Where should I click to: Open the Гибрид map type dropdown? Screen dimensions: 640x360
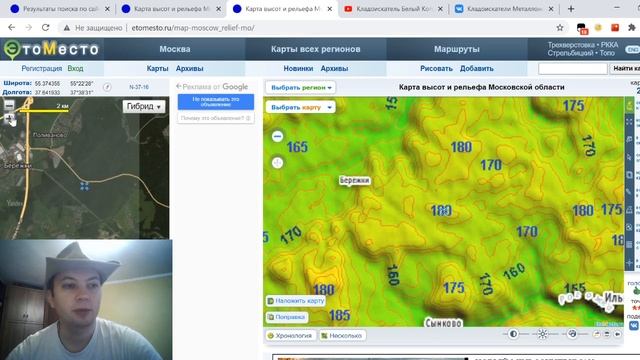pos(144,107)
